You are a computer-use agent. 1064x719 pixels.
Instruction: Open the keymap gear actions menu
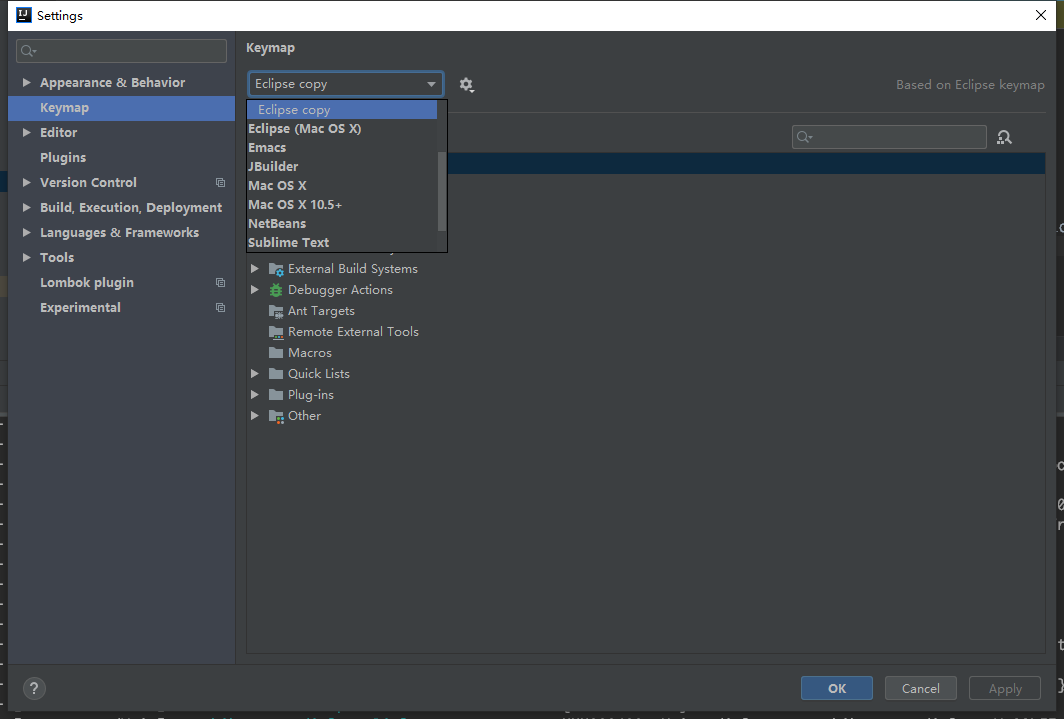(x=466, y=85)
